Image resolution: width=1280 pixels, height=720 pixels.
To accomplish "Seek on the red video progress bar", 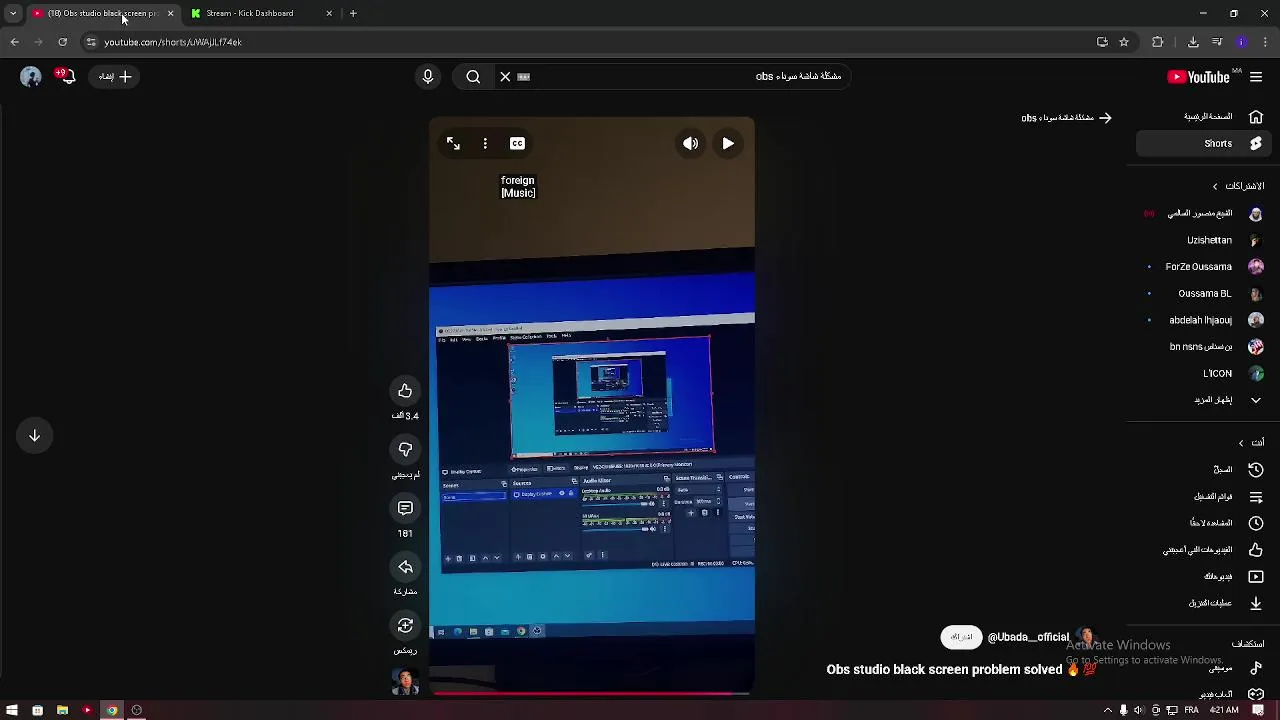I will point(591,692).
